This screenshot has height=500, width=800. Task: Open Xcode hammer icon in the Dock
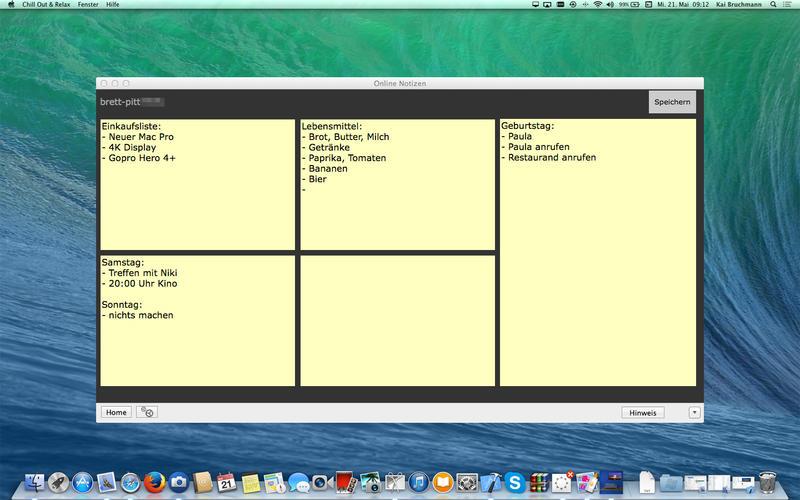(491, 483)
